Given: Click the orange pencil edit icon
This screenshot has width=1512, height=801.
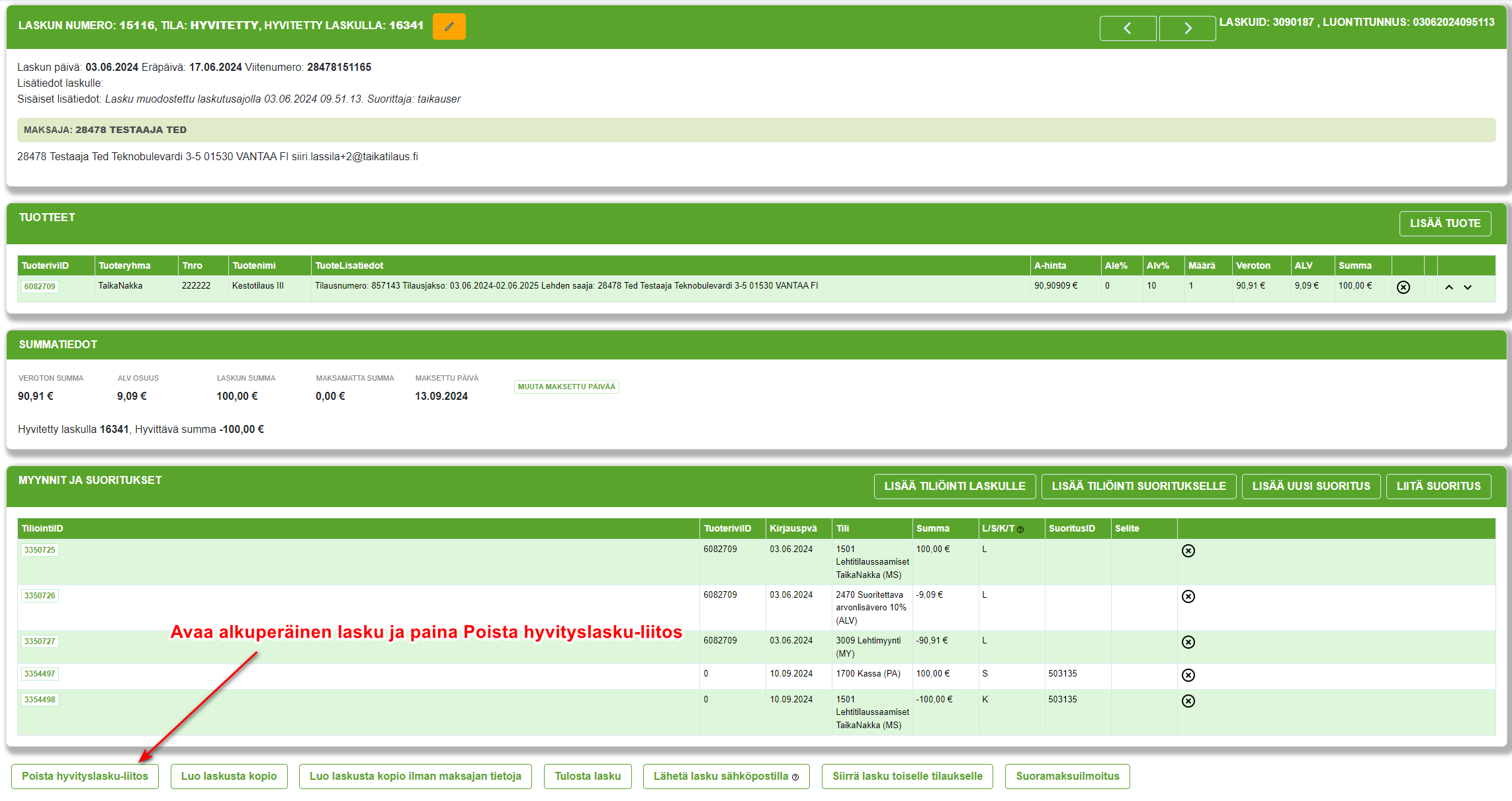Looking at the screenshot, I should 449,26.
